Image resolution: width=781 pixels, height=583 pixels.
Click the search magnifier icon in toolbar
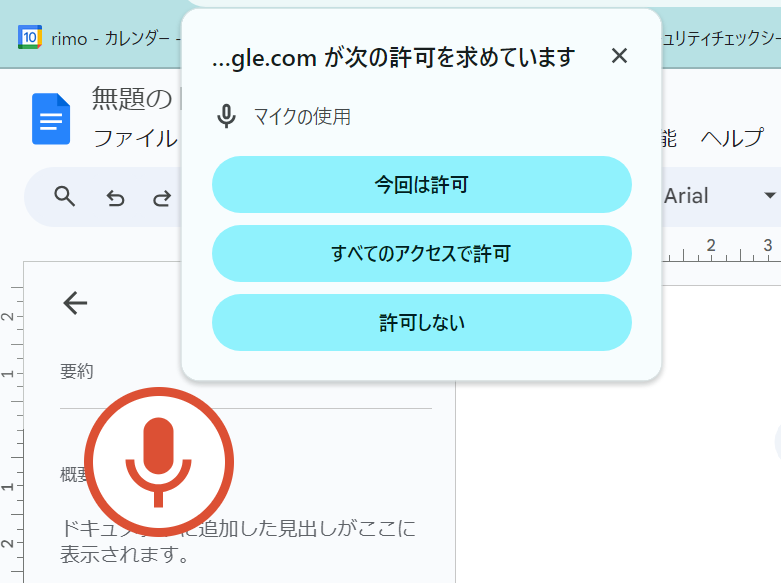[65, 196]
